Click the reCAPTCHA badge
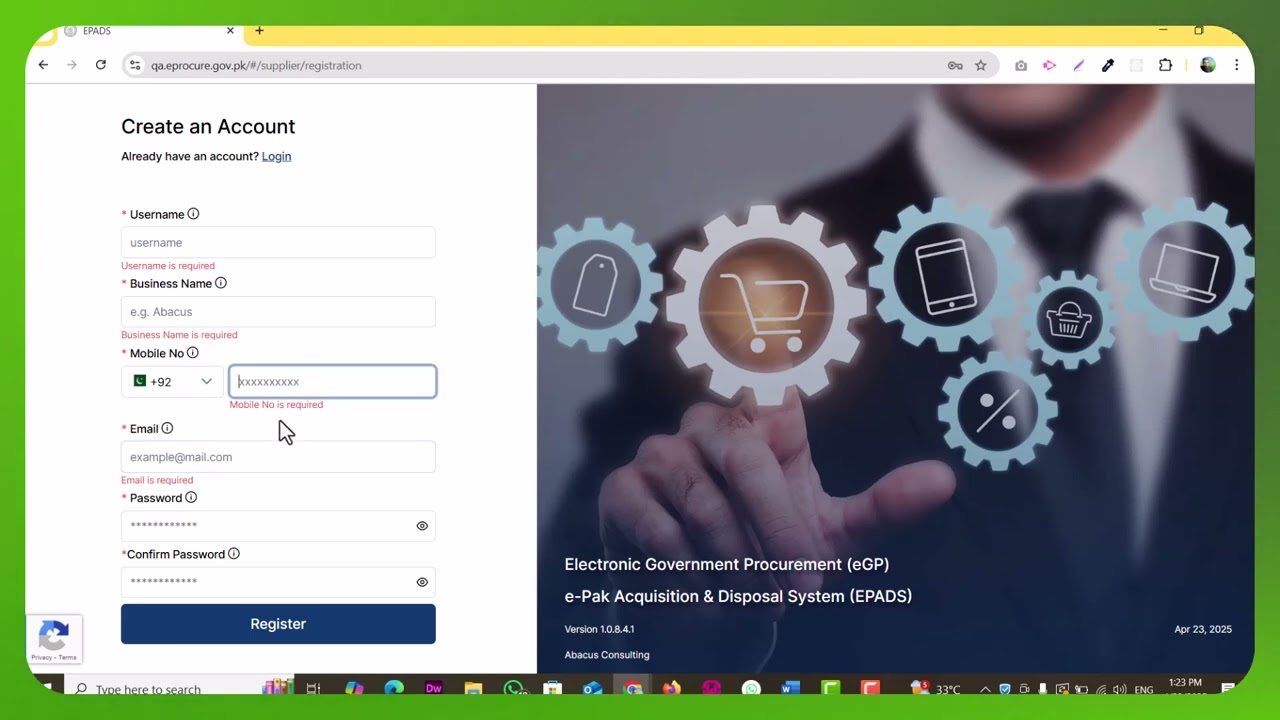The image size is (1280, 720). pos(54,639)
